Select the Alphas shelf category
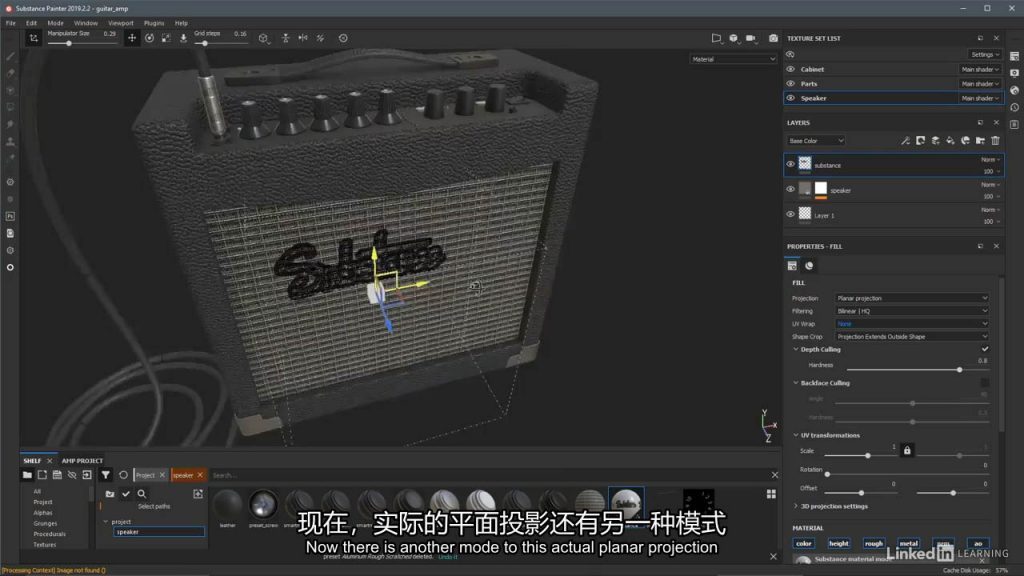This screenshot has width=1024, height=576. [43, 513]
